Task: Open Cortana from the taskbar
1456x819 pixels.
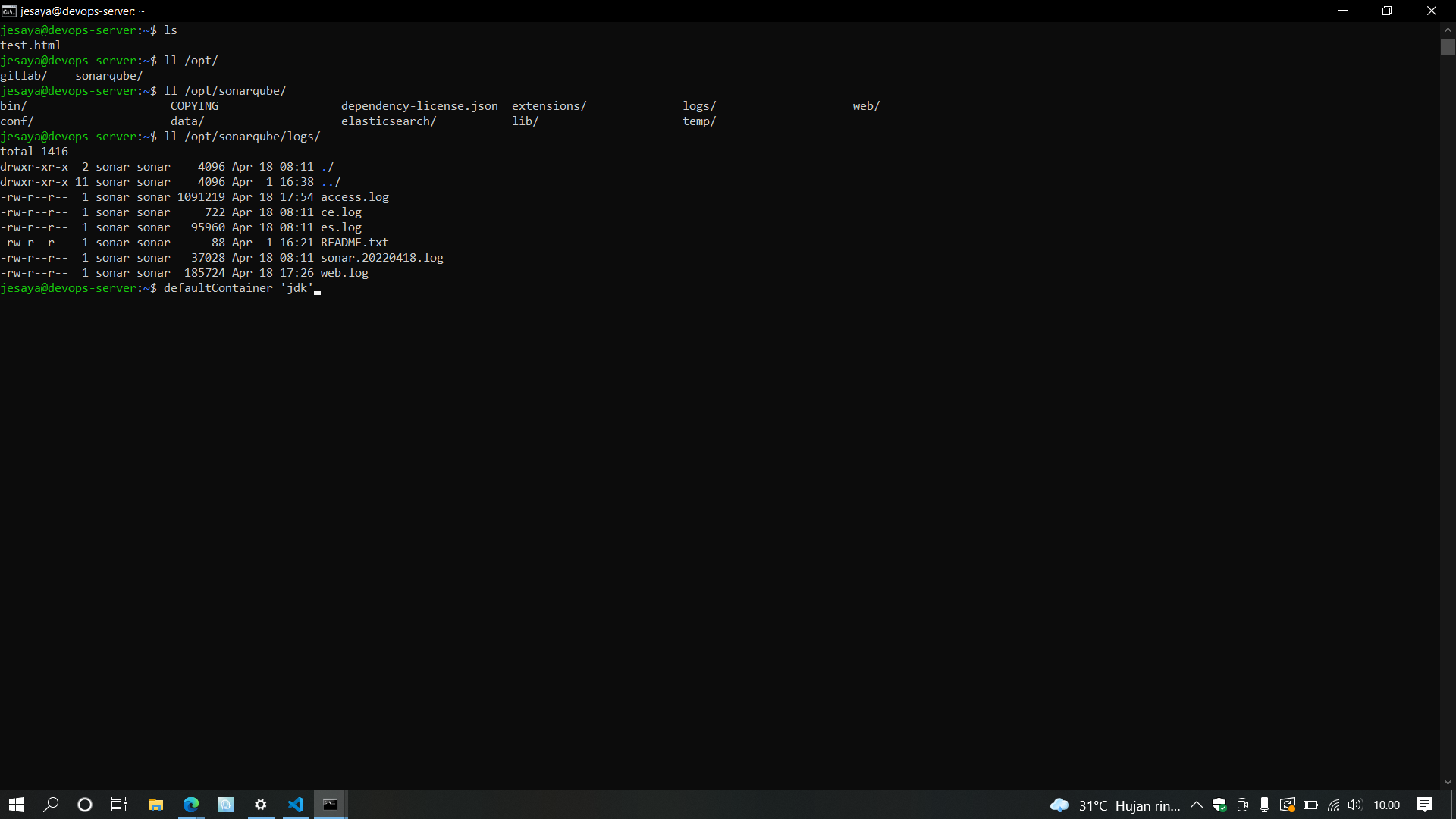Action: (x=85, y=805)
